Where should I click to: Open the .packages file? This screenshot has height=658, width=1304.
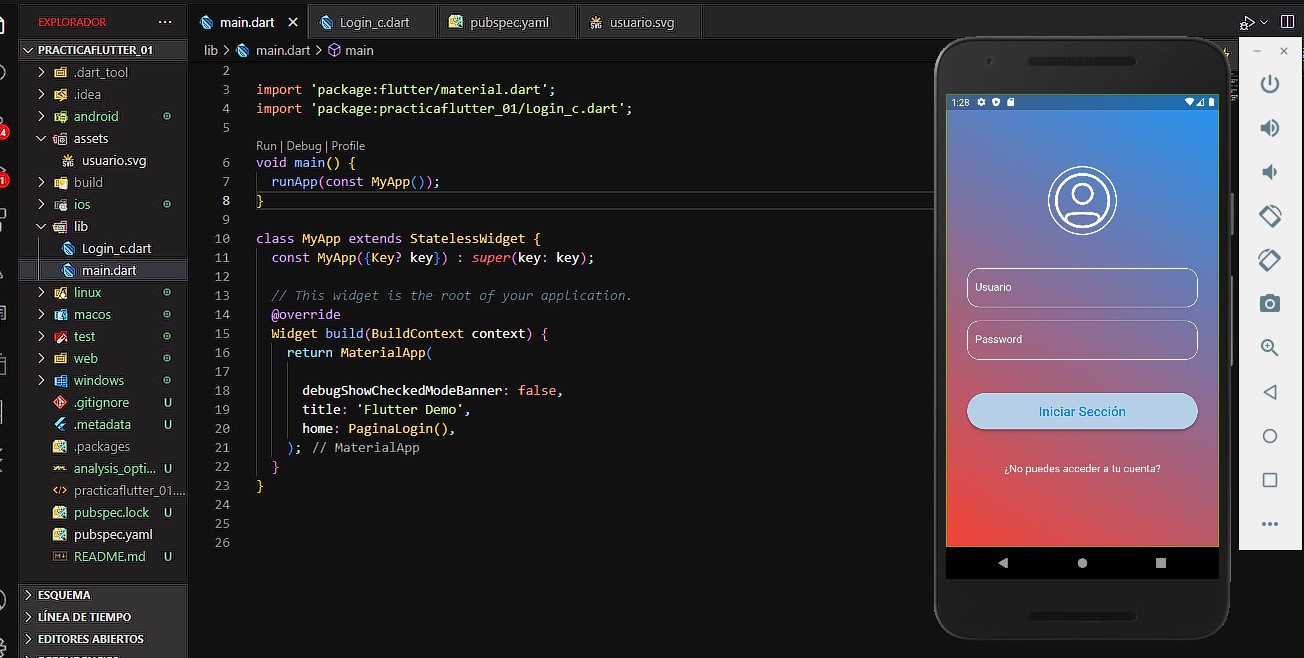coord(103,446)
